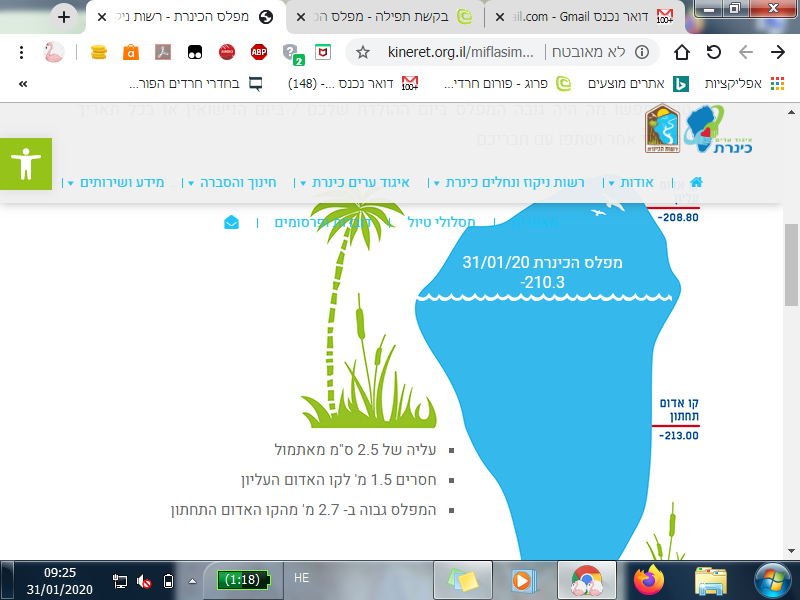Image resolution: width=800 pixels, height=600 pixels.
Task: Click the PDF Acrobat extension icon
Action: click(x=163, y=52)
